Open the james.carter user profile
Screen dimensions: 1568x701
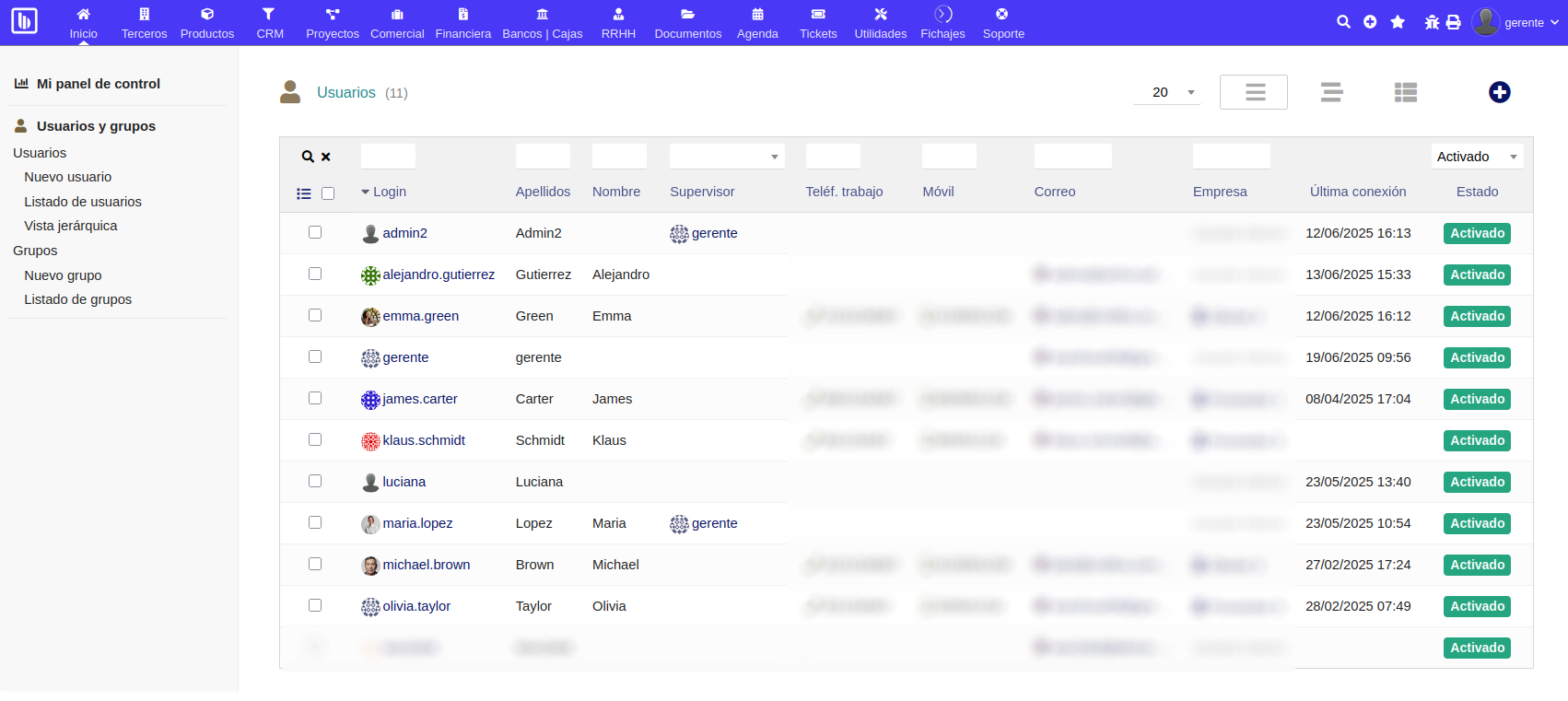click(x=420, y=399)
